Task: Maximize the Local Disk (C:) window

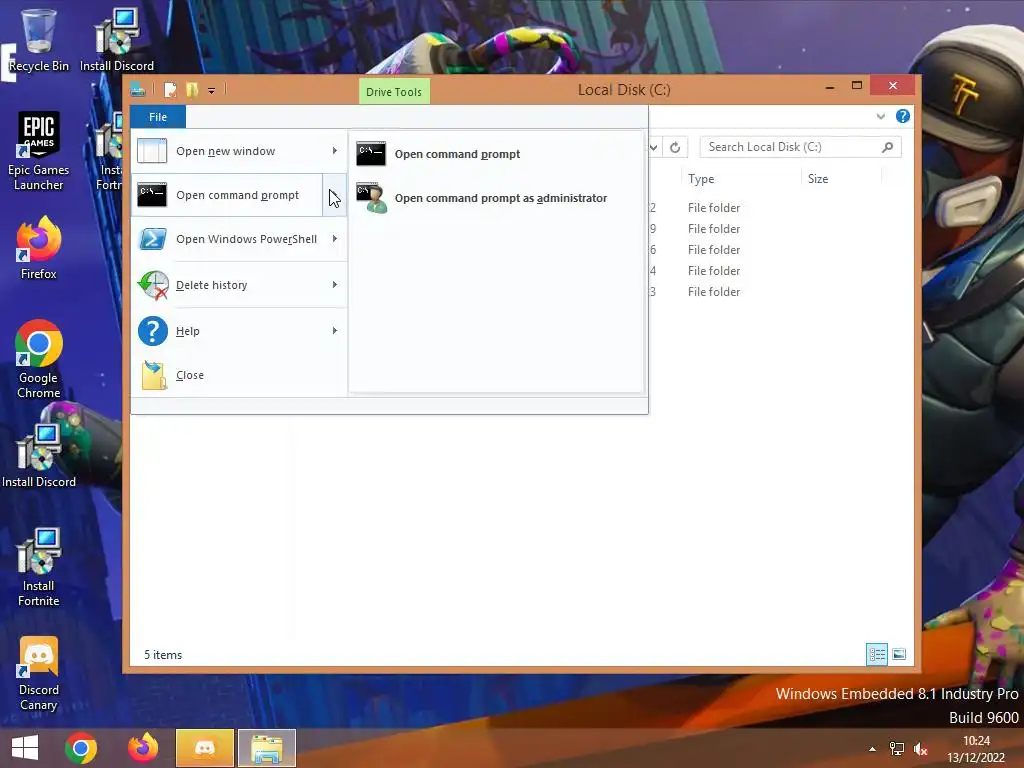Action: (857, 86)
